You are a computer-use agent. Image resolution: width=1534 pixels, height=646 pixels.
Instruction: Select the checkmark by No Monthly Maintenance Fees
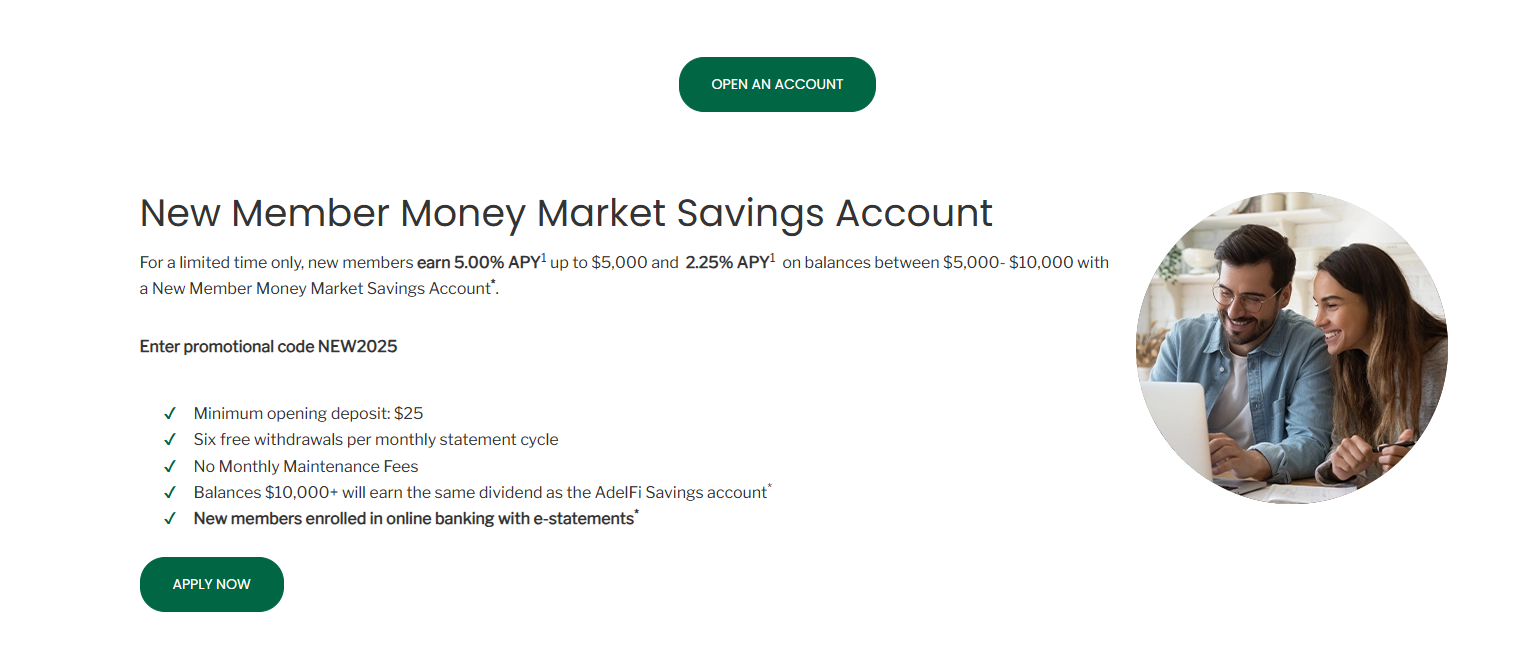pos(170,466)
